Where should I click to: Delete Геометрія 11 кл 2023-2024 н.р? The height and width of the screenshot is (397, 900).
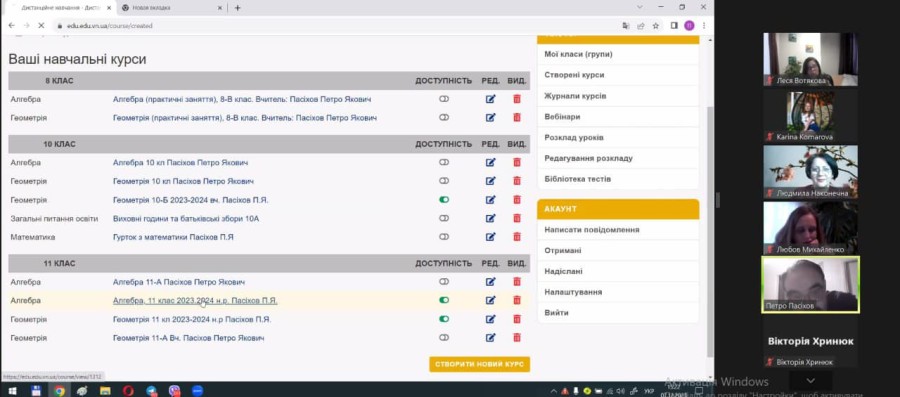517,319
